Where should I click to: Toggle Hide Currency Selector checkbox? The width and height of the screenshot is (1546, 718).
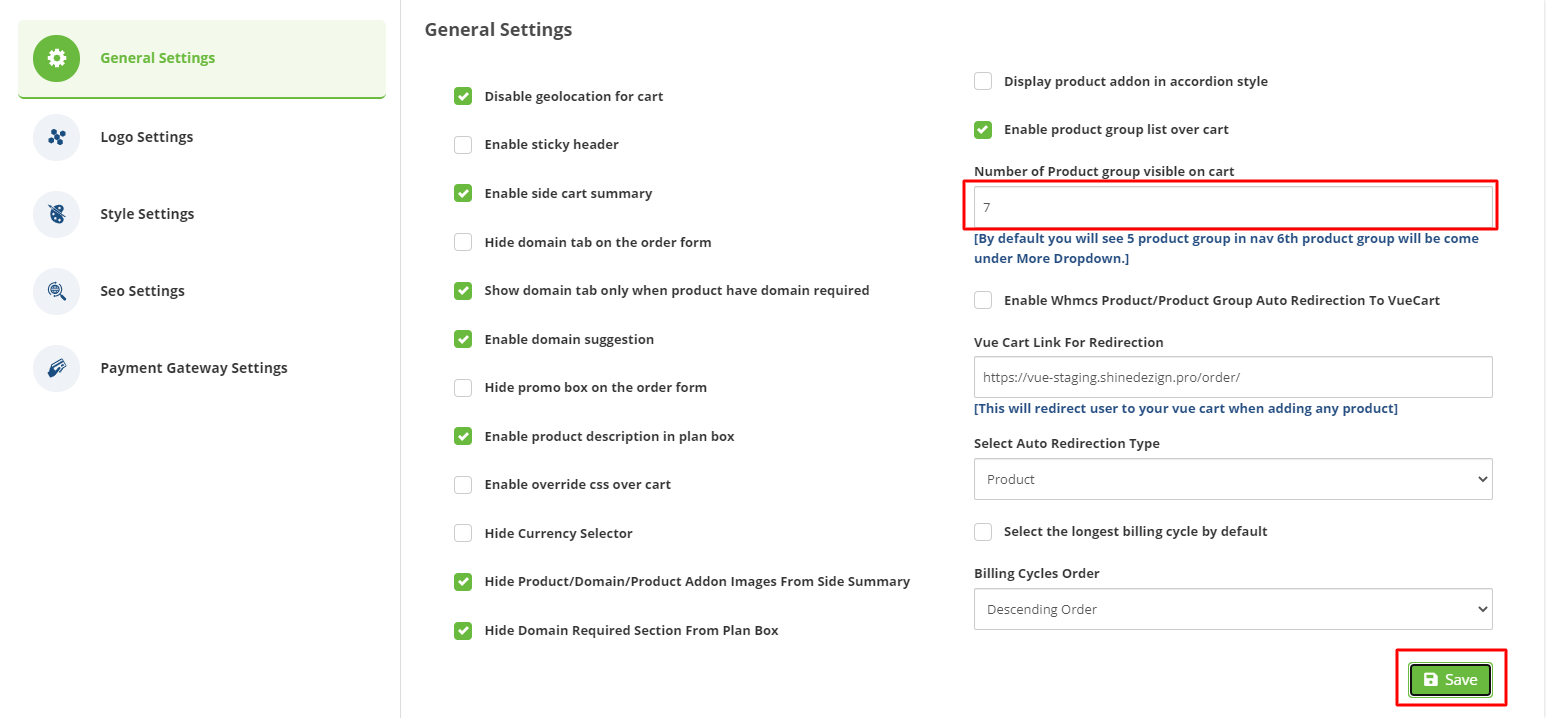tap(463, 533)
